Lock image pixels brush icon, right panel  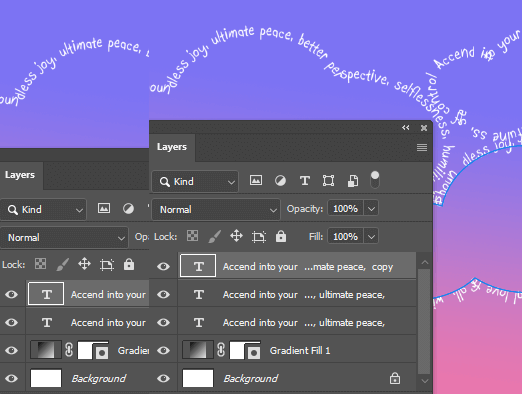(x=214, y=236)
